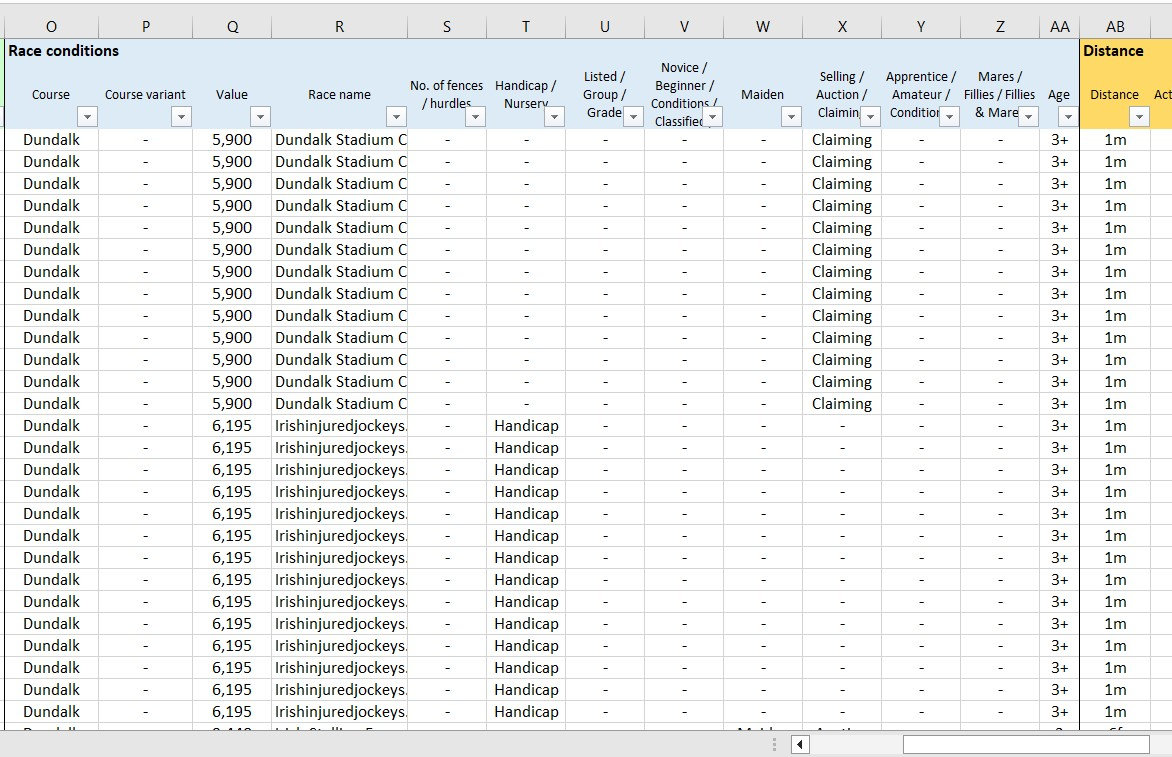The width and height of the screenshot is (1172, 757).
Task: Open the 'Novice / Beginner / Conditions / Classified' filter
Action: tap(713, 116)
